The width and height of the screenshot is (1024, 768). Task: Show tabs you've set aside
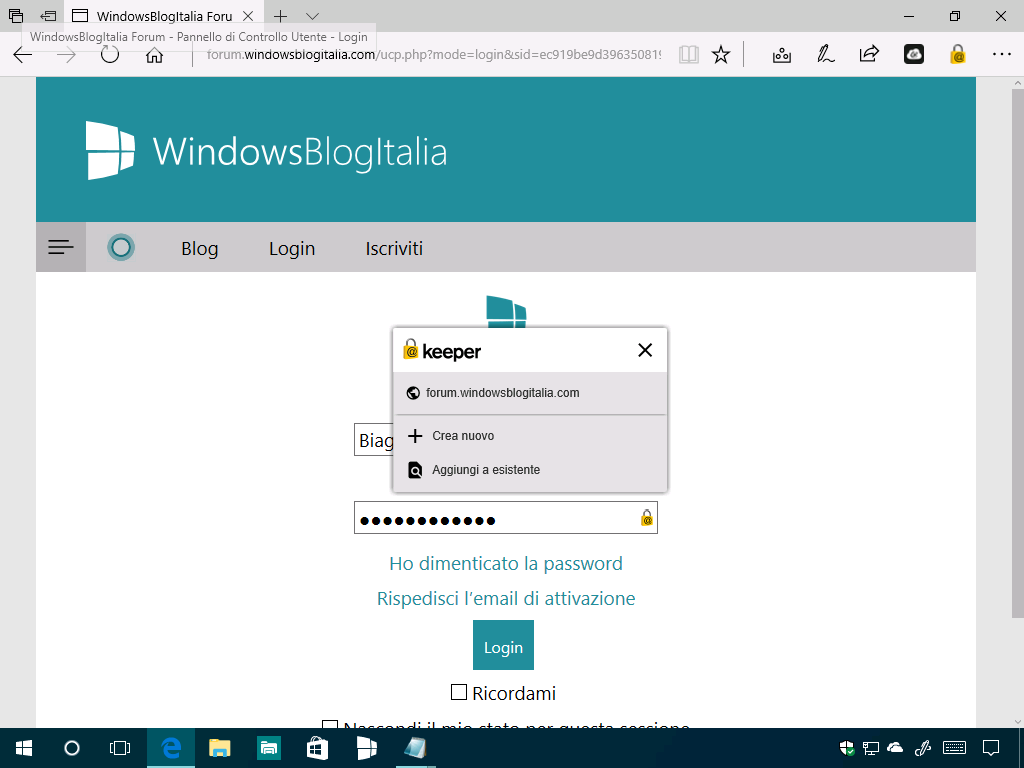point(16,16)
